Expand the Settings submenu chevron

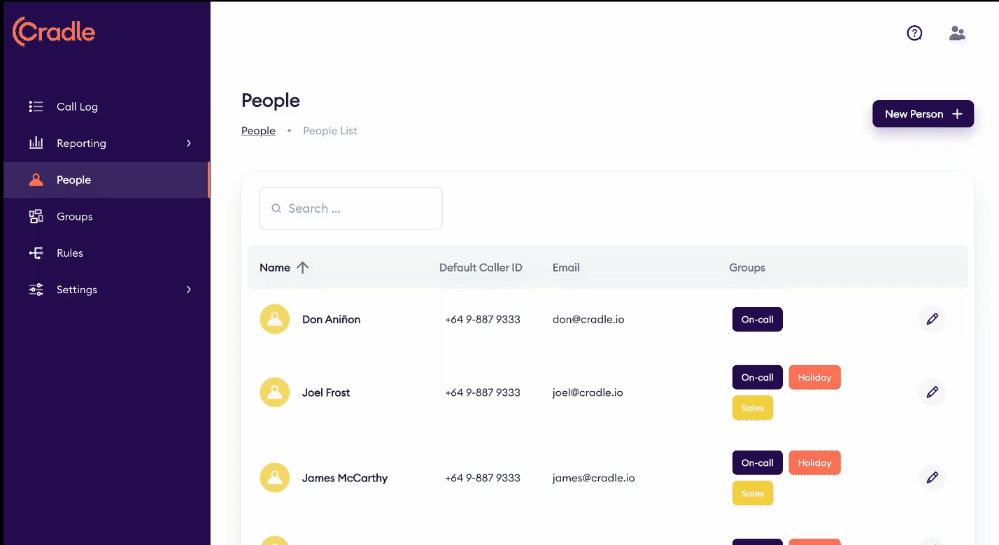click(189, 290)
